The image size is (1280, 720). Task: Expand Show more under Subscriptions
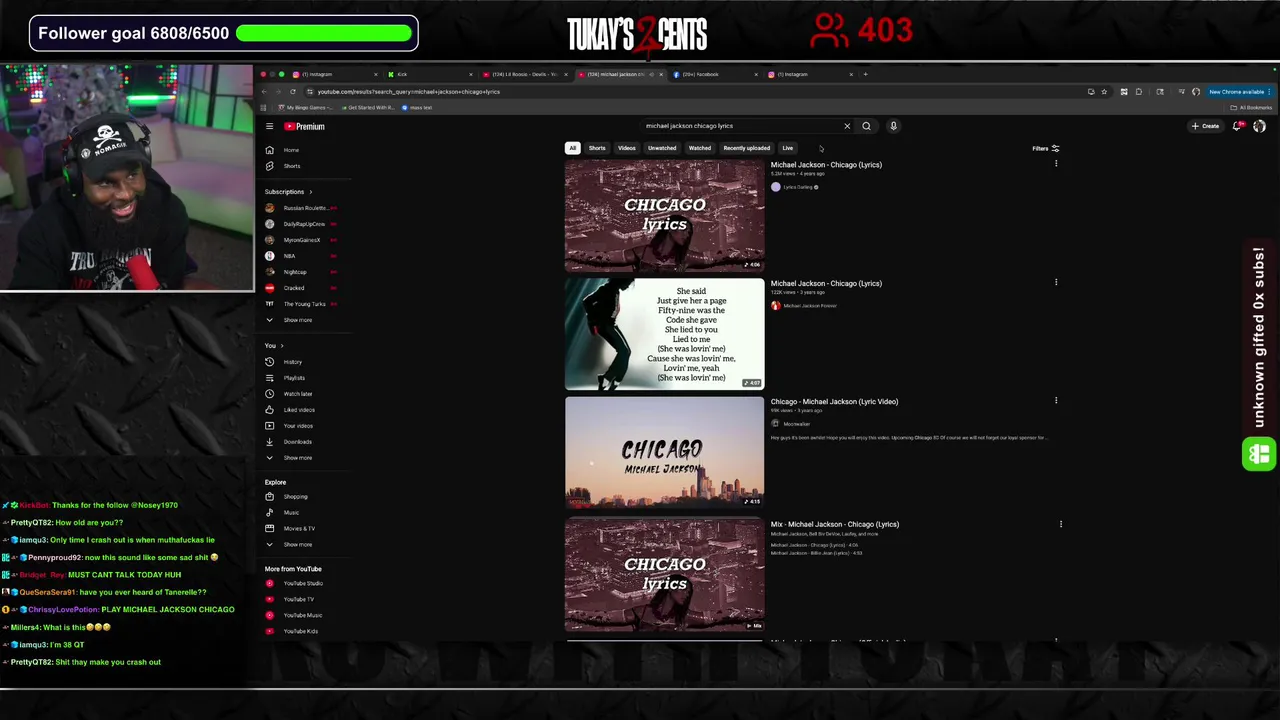pos(297,320)
